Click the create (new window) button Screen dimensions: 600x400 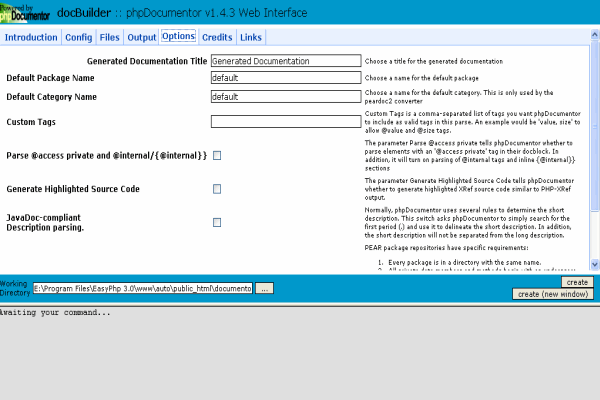[552, 294]
